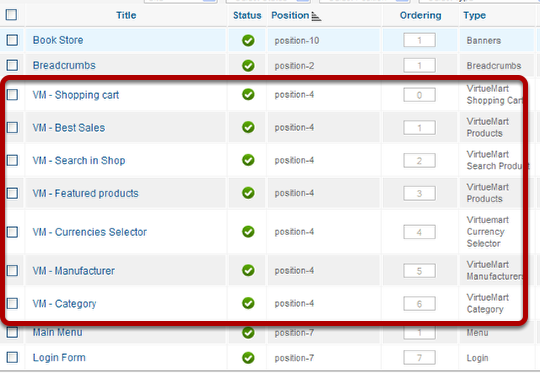Open the VM - Shopping cart module
The height and width of the screenshot is (373, 540).
pos(76,95)
